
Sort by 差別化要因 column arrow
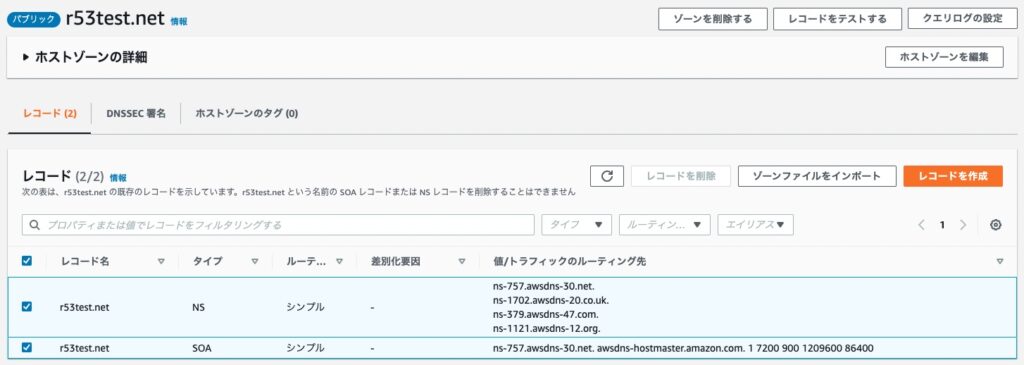(462, 261)
